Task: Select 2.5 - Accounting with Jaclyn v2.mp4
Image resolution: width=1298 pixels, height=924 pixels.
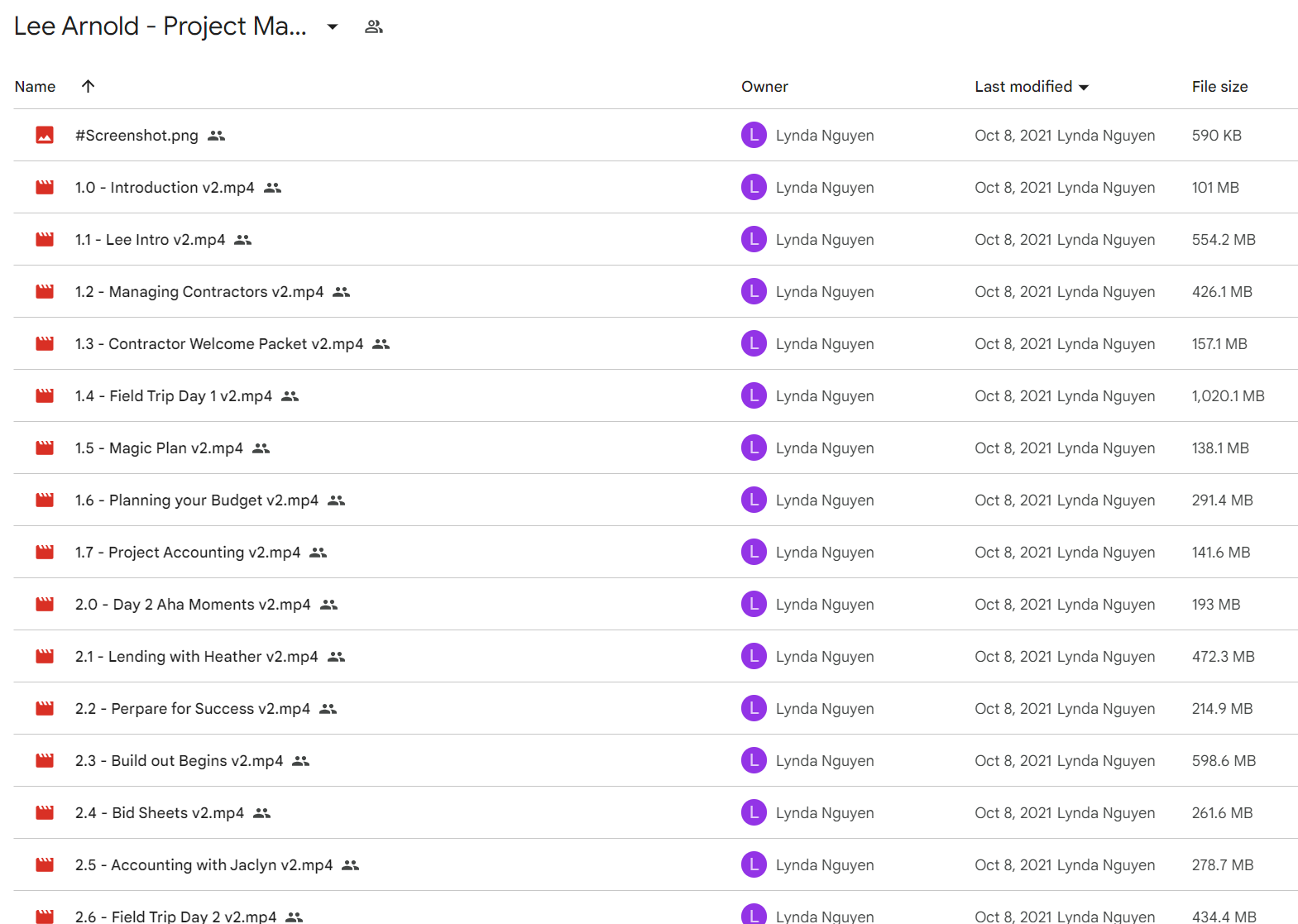Action: (204, 864)
